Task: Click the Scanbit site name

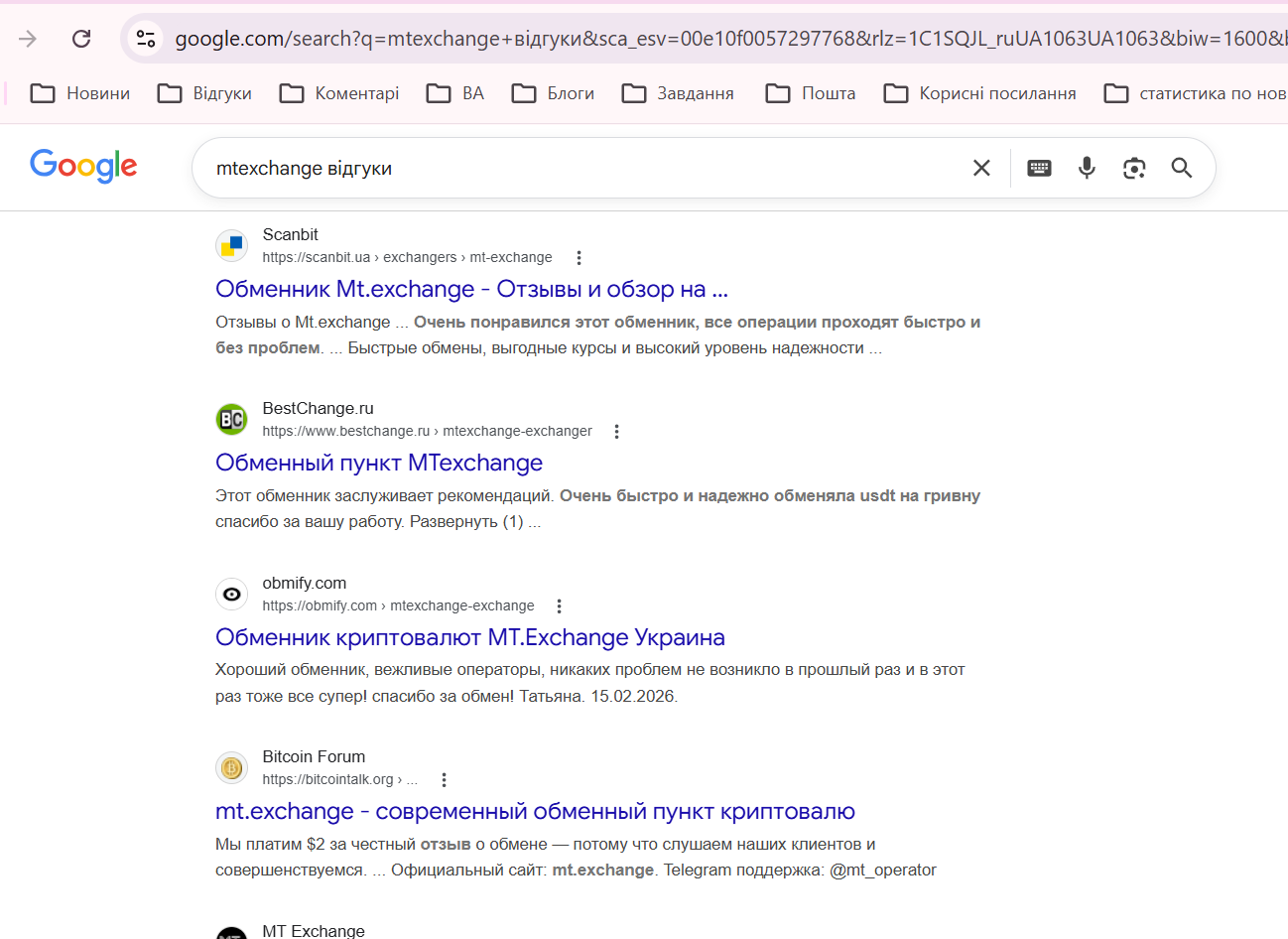Action: coord(290,234)
